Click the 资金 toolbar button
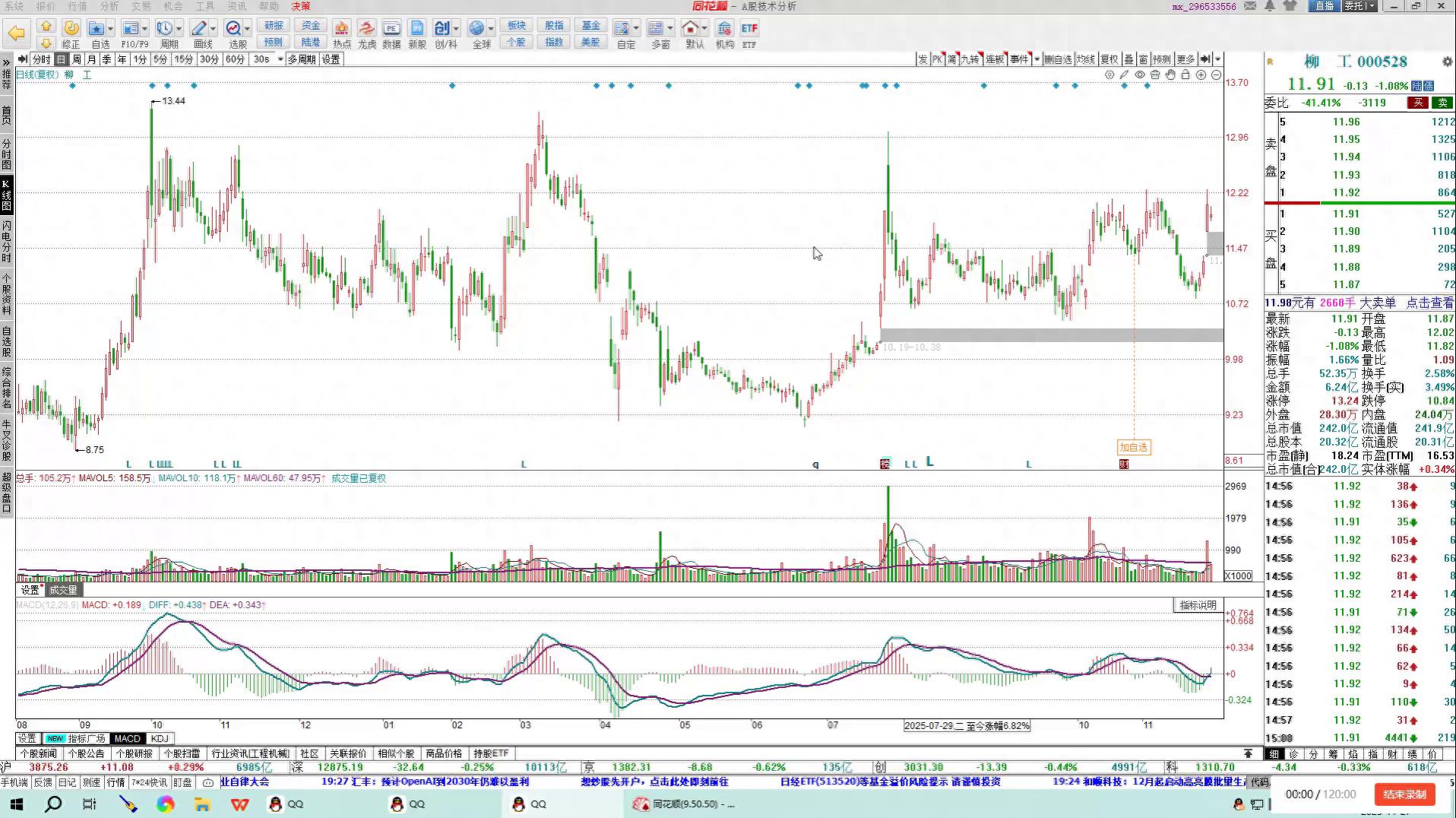1456x818 pixels. (x=311, y=26)
